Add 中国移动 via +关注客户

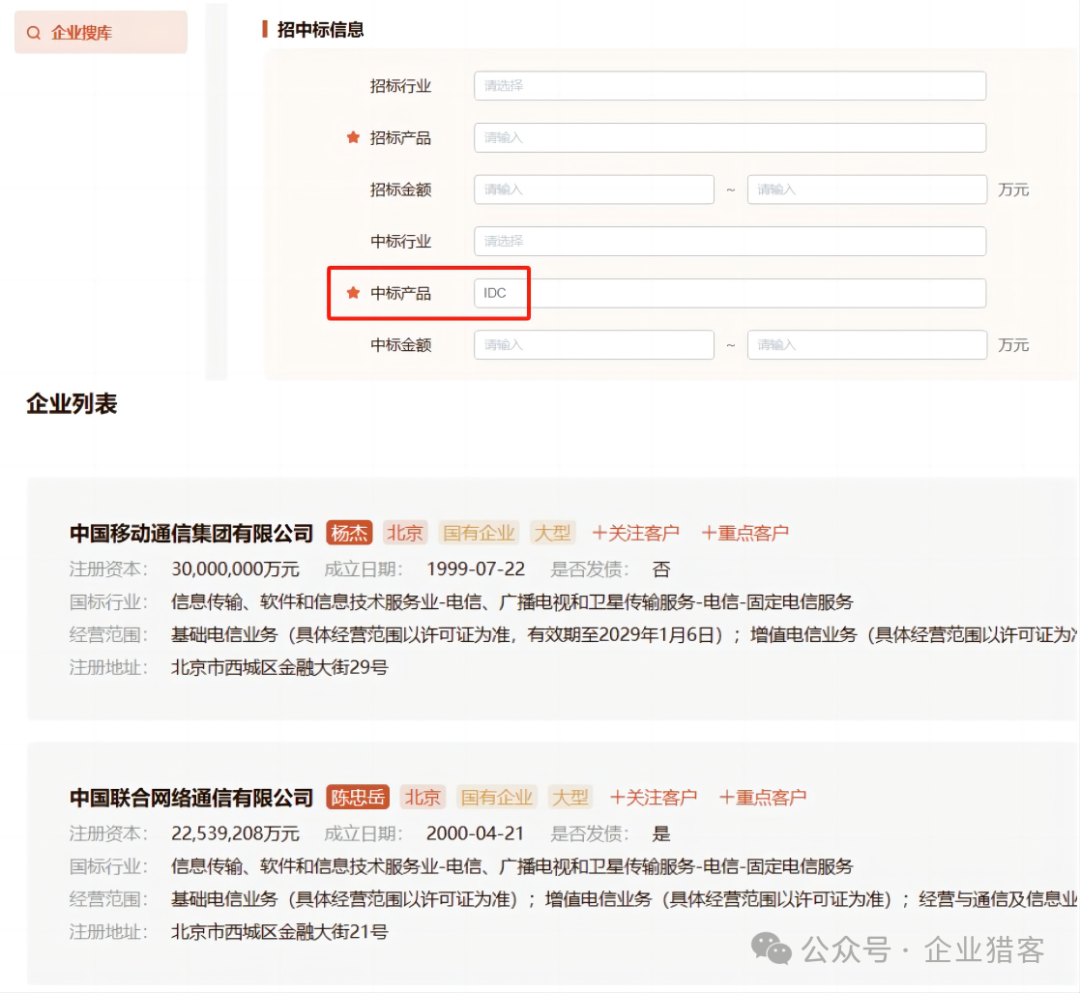(635, 533)
